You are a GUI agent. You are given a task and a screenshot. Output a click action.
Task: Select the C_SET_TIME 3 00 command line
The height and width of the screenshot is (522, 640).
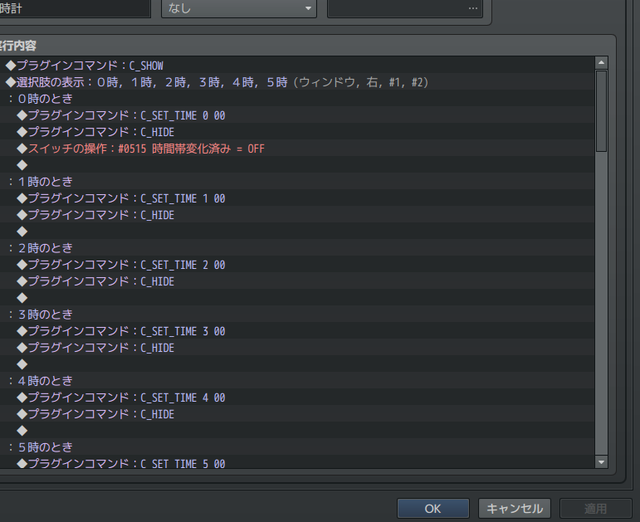tap(297, 331)
